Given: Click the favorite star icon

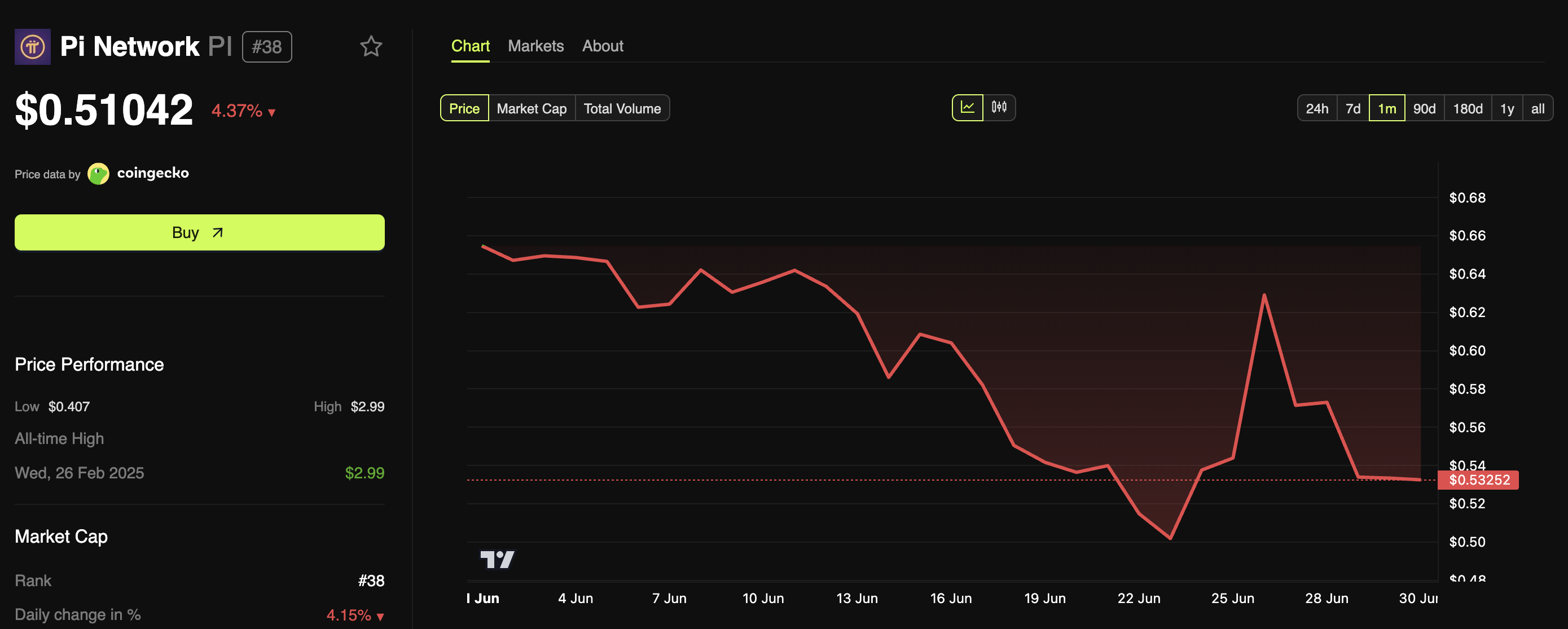Looking at the screenshot, I should tap(371, 46).
